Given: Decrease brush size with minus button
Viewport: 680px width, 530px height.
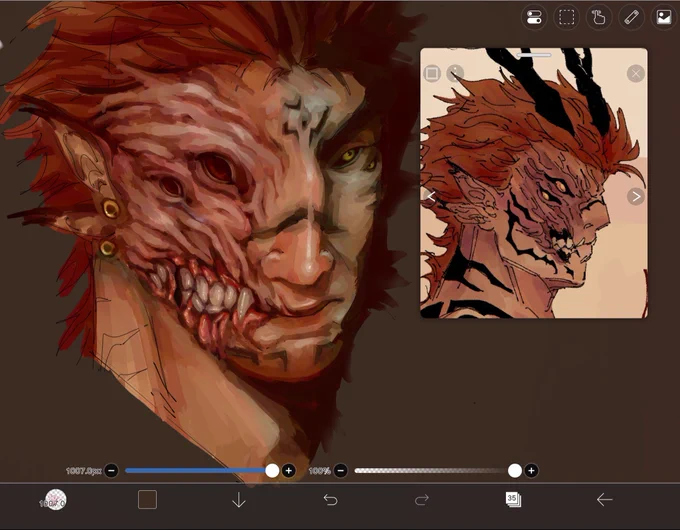Looking at the screenshot, I should coord(111,471).
